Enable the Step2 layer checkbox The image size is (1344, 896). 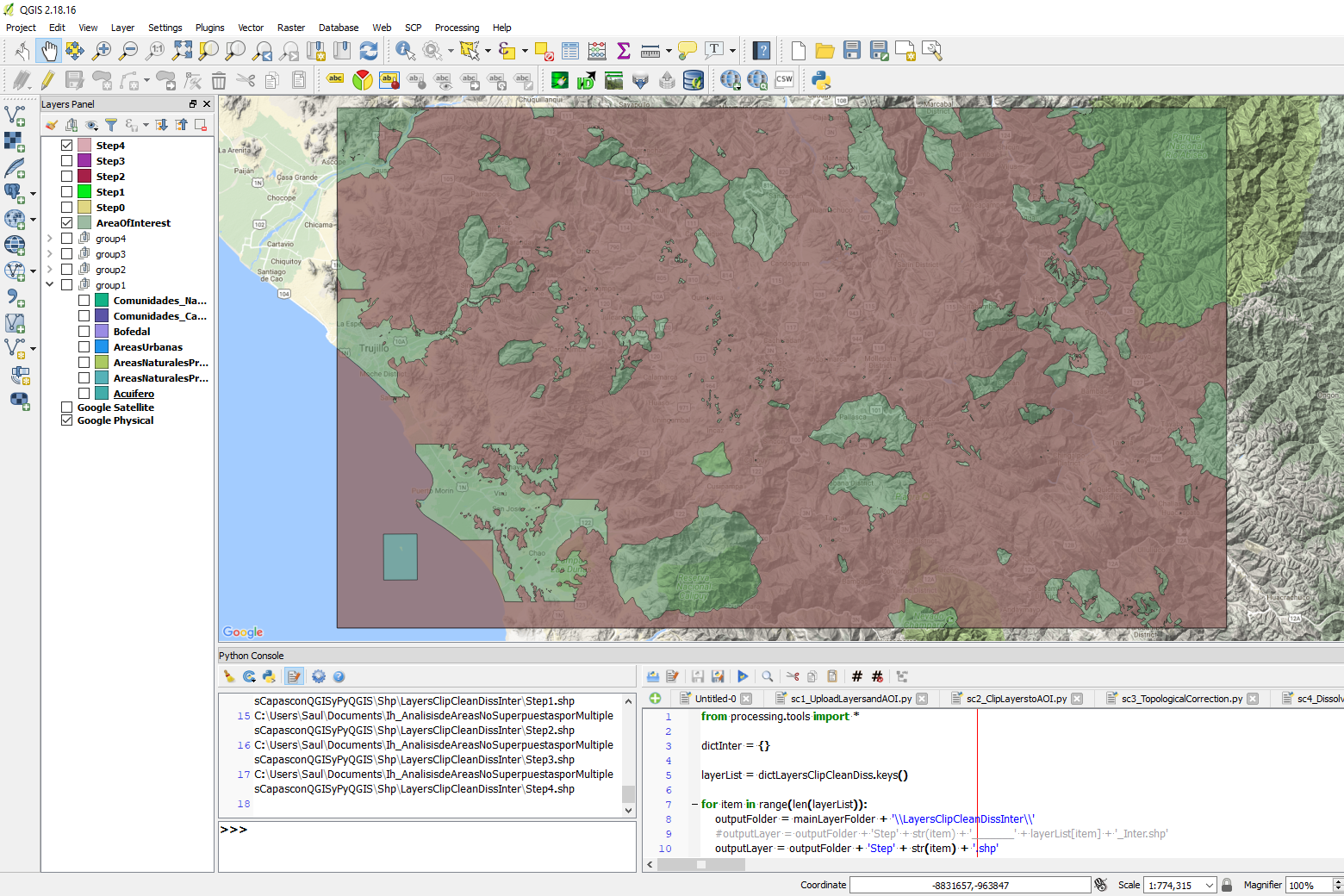coord(67,177)
